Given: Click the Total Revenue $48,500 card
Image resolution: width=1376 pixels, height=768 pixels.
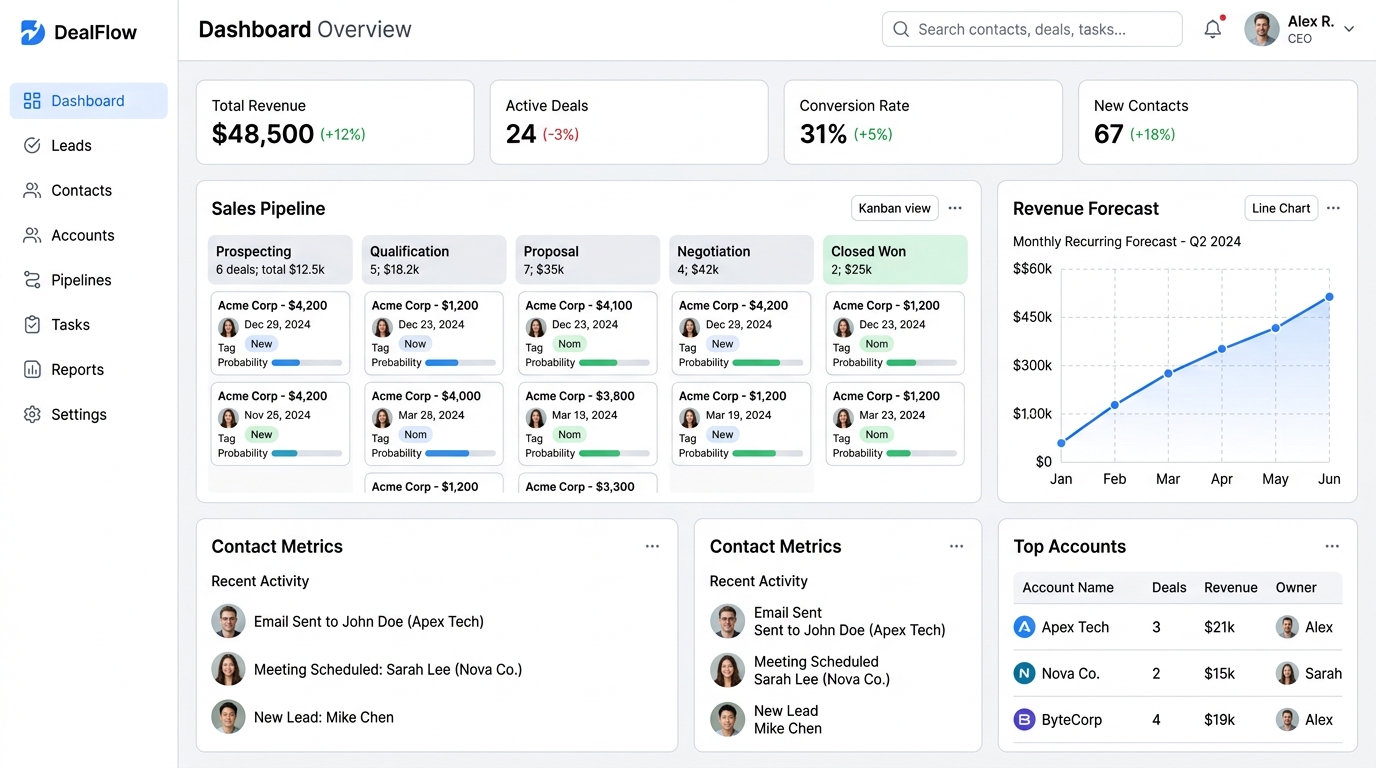Looking at the screenshot, I should [335, 122].
